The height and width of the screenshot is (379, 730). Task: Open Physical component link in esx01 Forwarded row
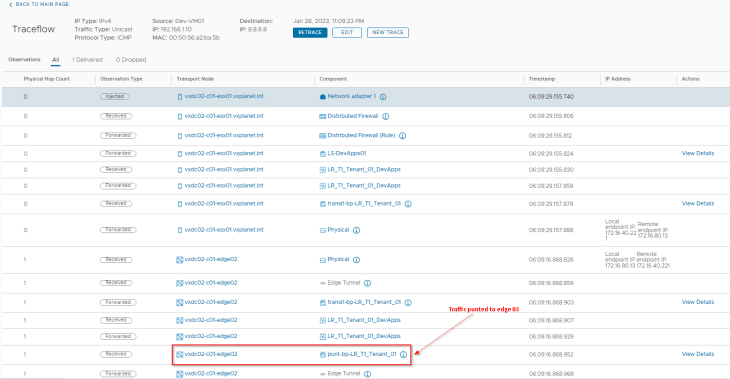338,230
